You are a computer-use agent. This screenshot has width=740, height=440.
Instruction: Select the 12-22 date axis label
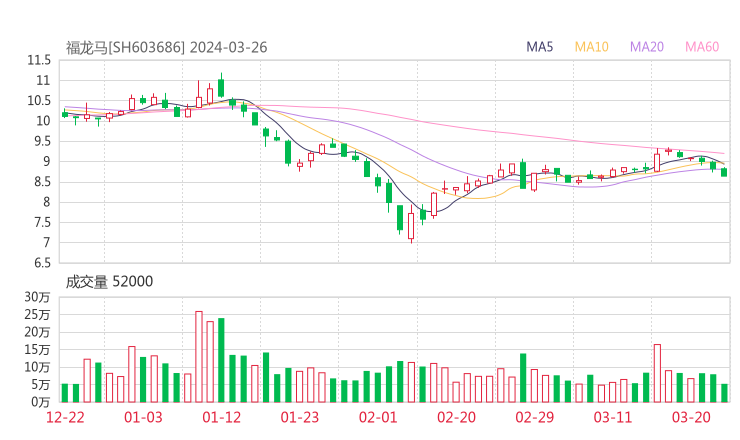[65, 417]
